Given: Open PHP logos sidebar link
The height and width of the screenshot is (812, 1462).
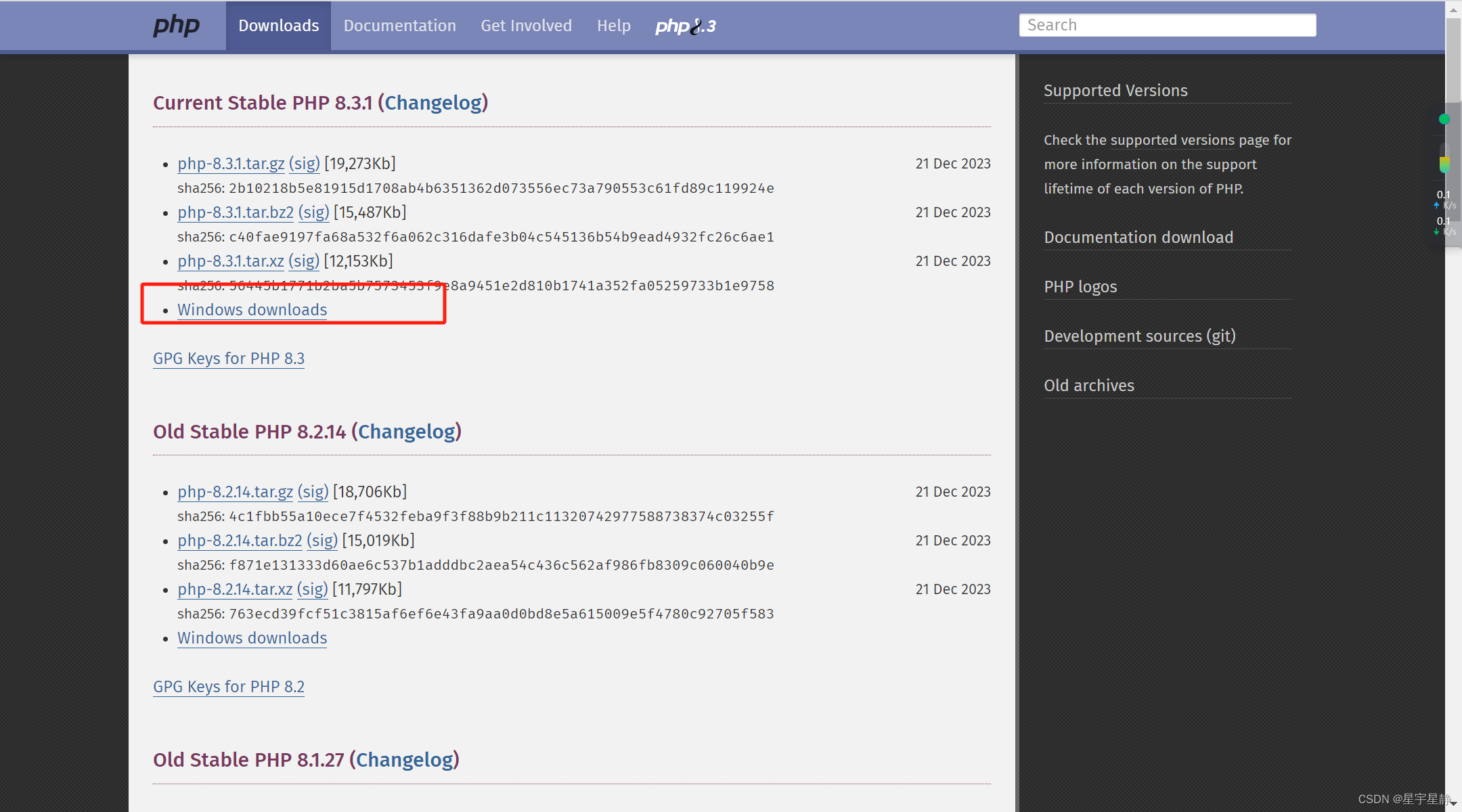Looking at the screenshot, I should [1080, 287].
